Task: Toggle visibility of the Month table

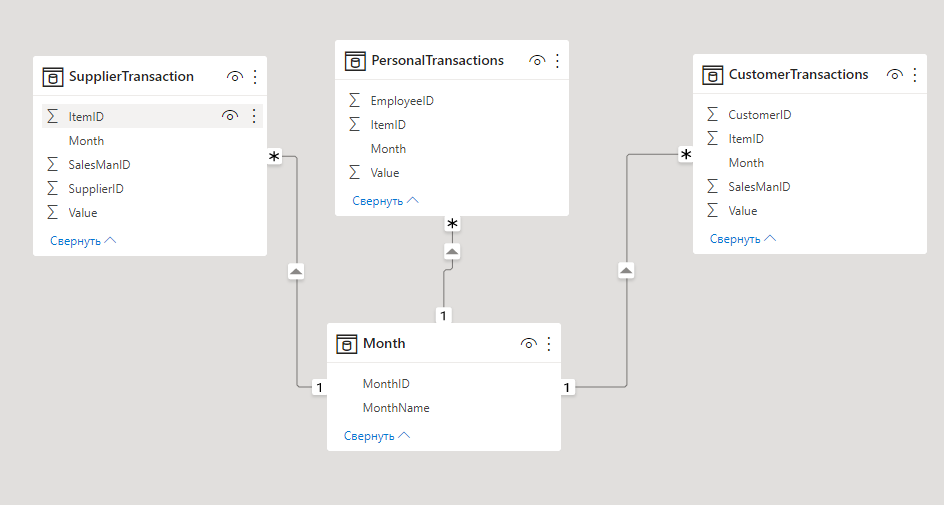Action: click(x=529, y=344)
